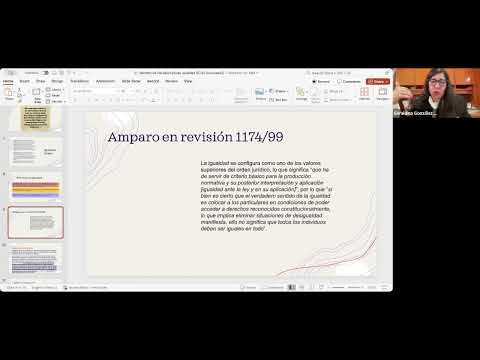
Task: Open the Designer icon in ribbon
Action: [x=382, y=93]
